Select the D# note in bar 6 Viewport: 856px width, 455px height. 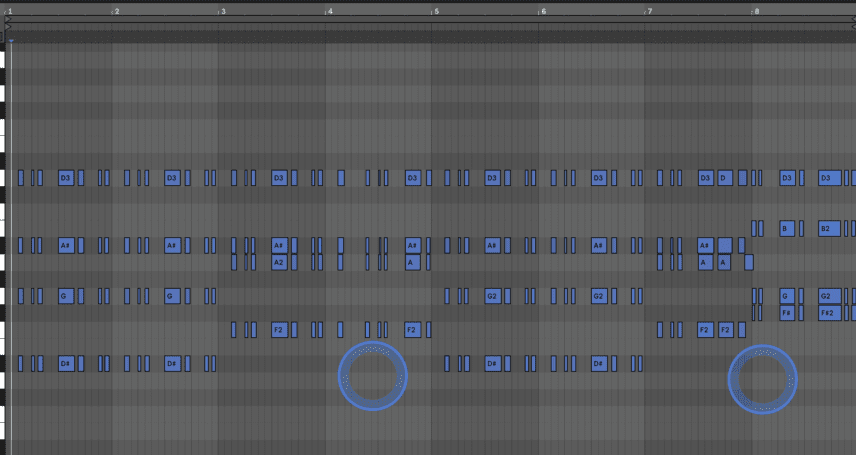(x=599, y=363)
